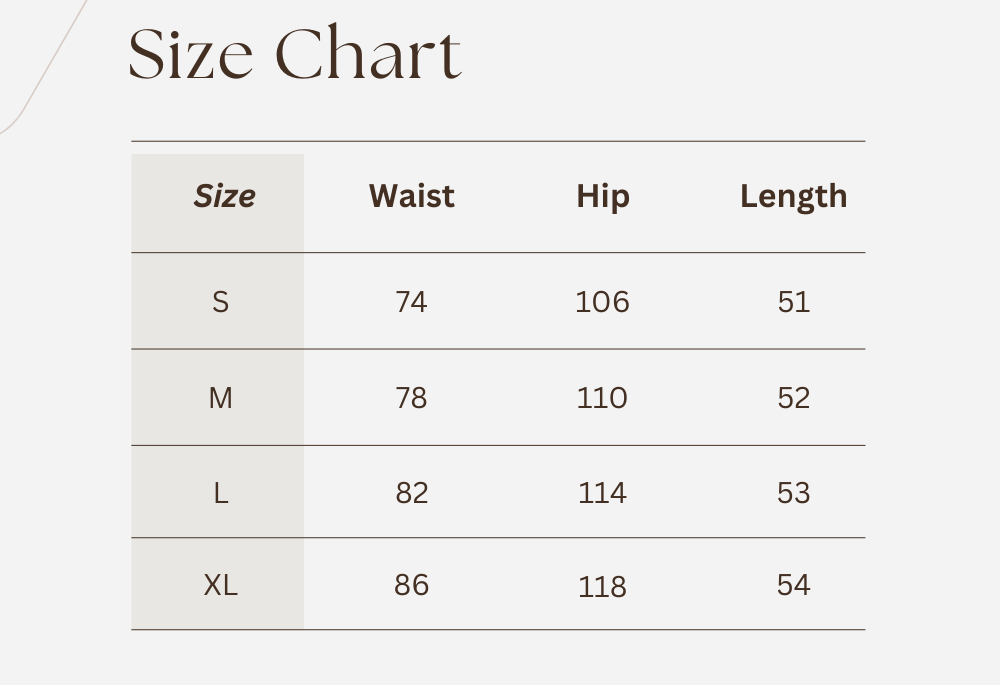1000x685 pixels.
Task: Click hip value 114 for size L
Action: [603, 493]
